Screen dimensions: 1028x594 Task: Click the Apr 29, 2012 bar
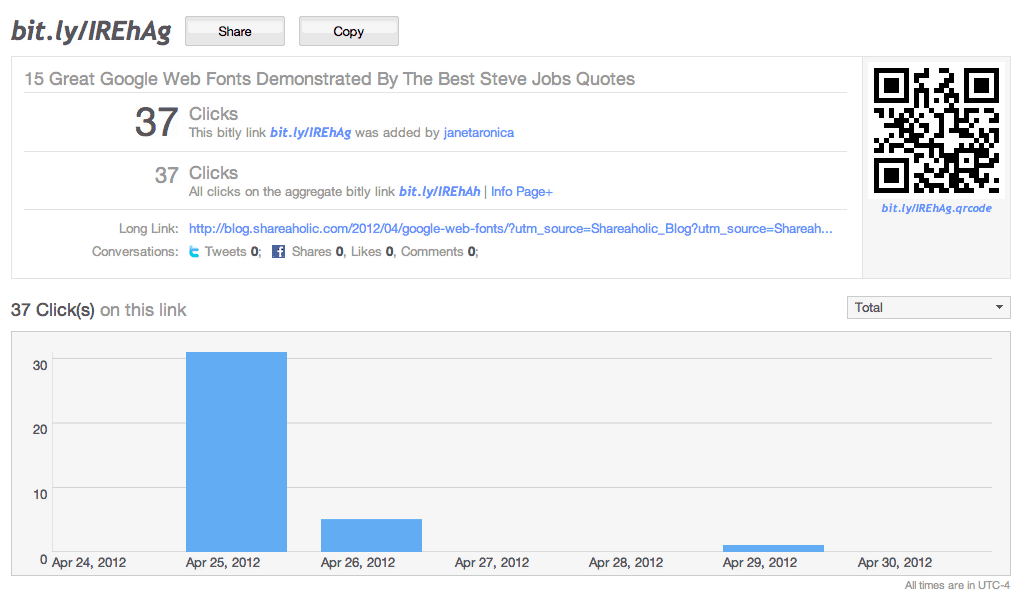773,548
